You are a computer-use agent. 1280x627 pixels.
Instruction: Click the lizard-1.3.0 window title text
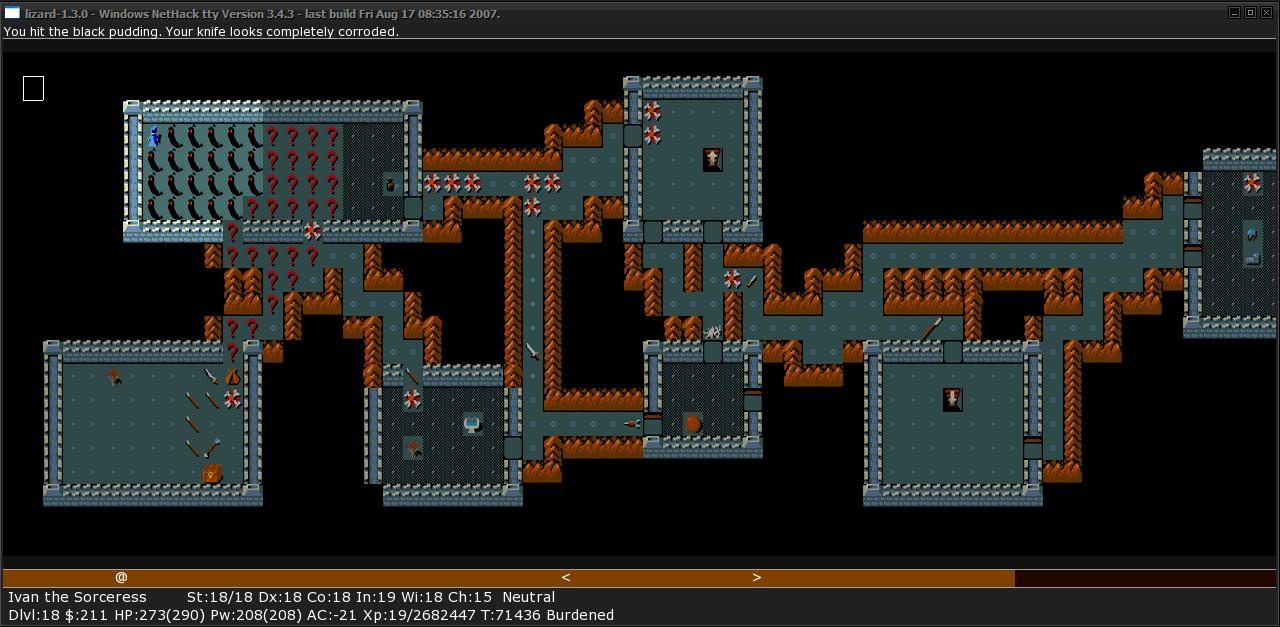point(262,13)
